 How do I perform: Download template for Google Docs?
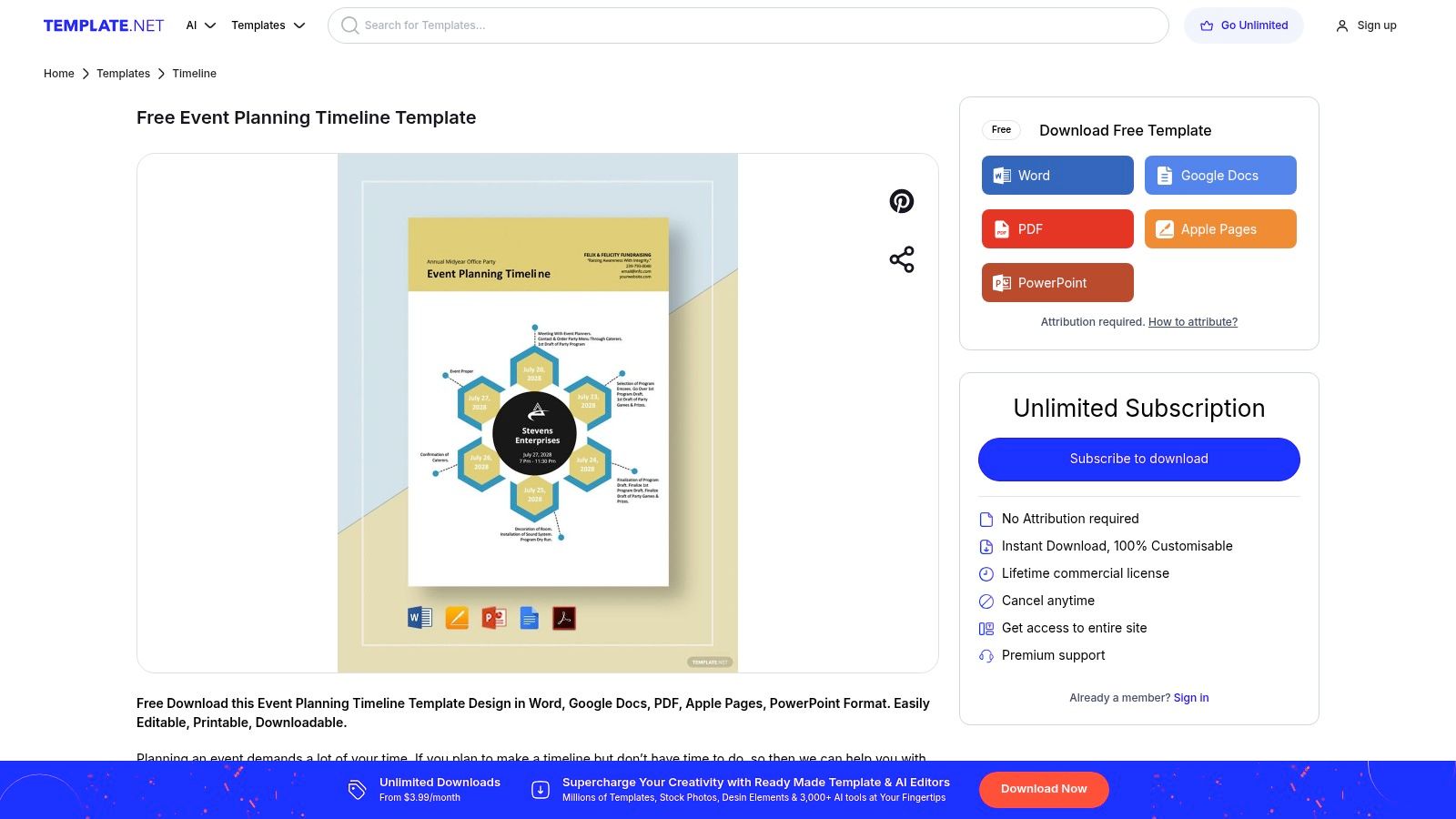click(x=1220, y=176)
